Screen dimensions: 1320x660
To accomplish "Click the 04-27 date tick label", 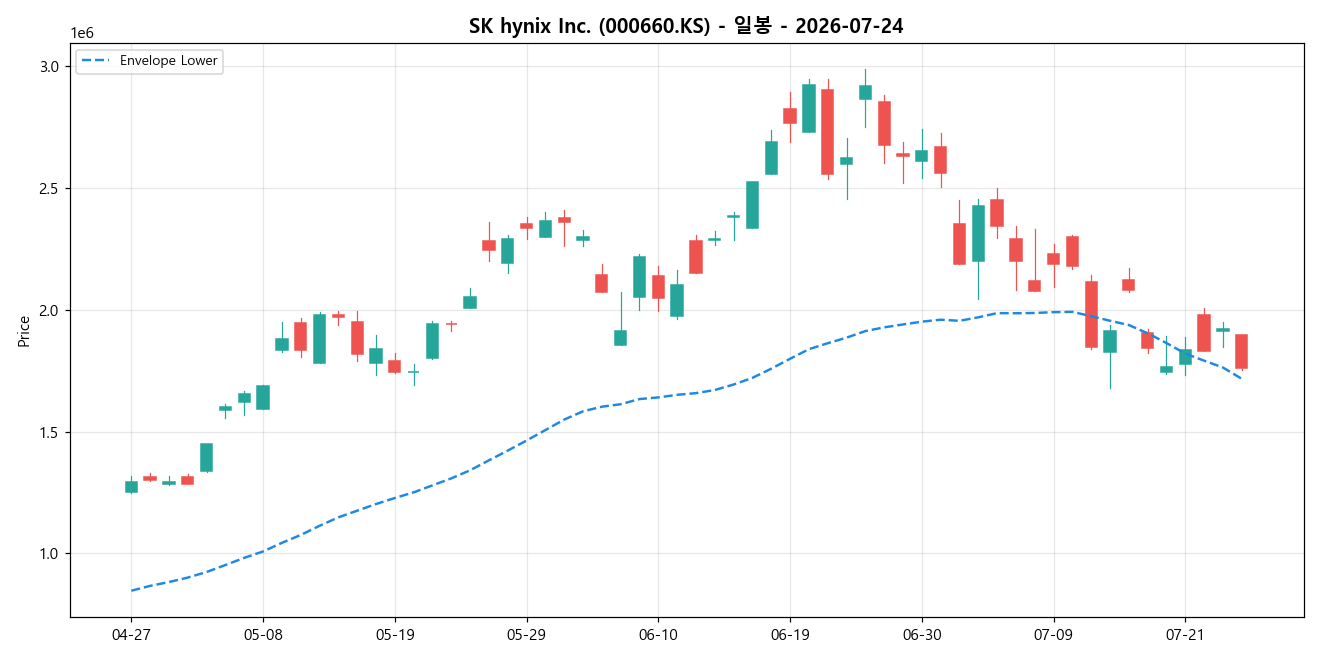I will click(131, 634).
